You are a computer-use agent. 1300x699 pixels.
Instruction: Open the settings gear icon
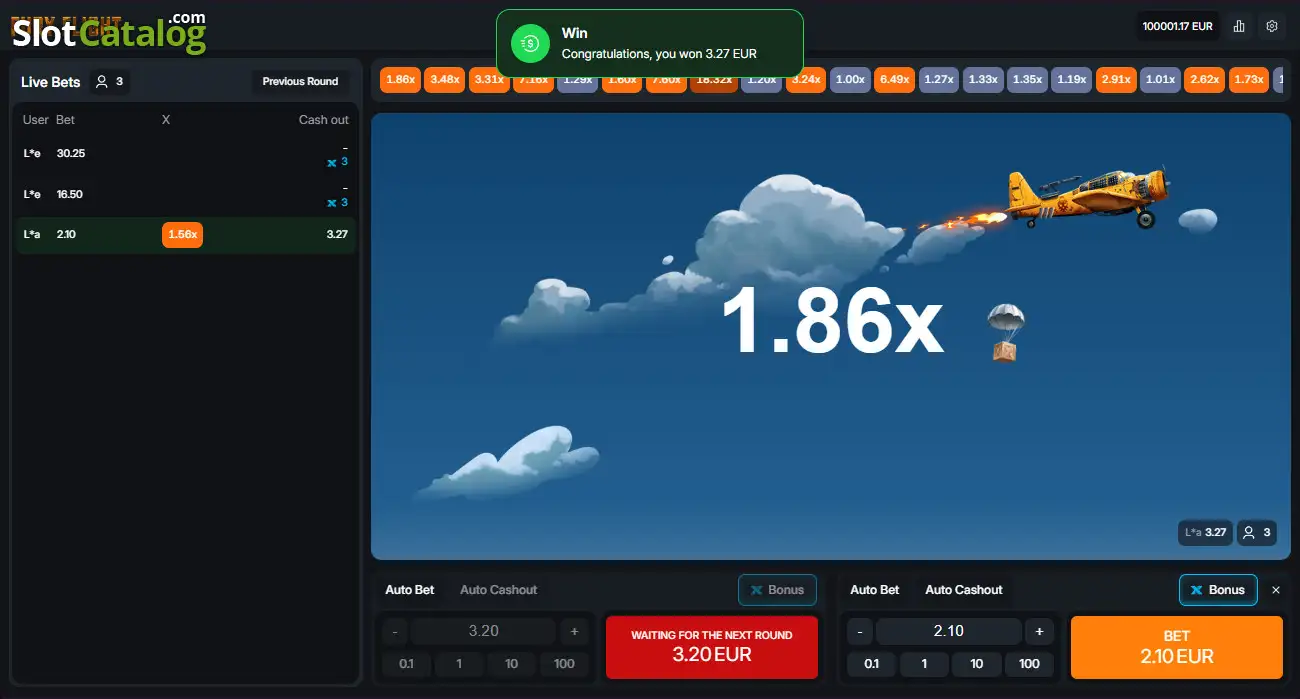tap(1272, 26)
